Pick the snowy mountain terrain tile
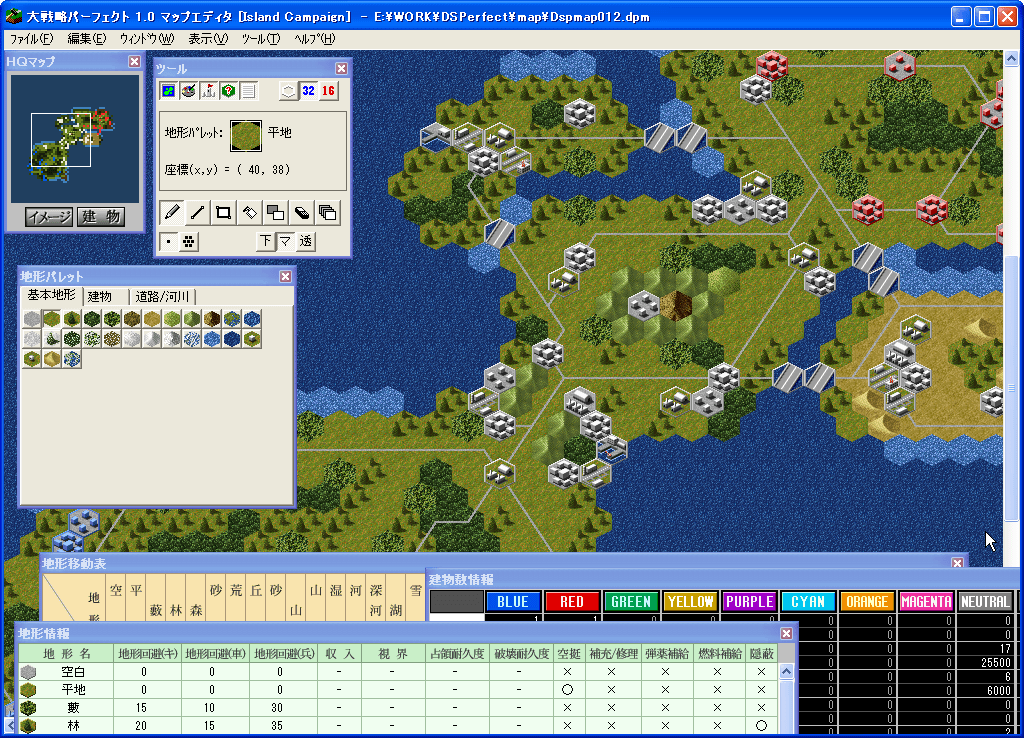Screen dimensions: 1024x738 (172, 338)
